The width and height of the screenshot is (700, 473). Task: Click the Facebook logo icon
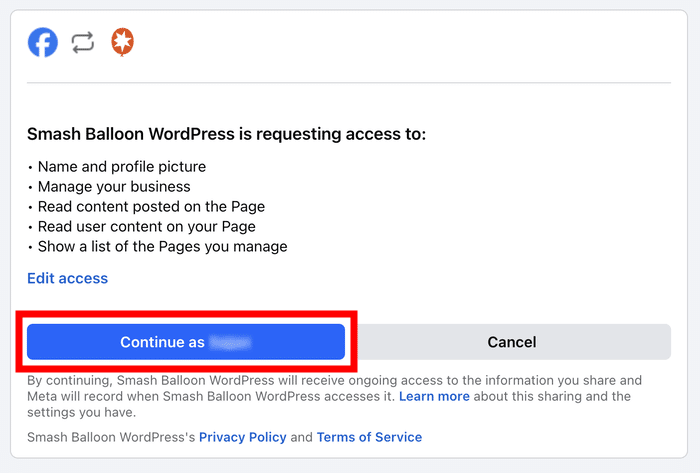43,42
